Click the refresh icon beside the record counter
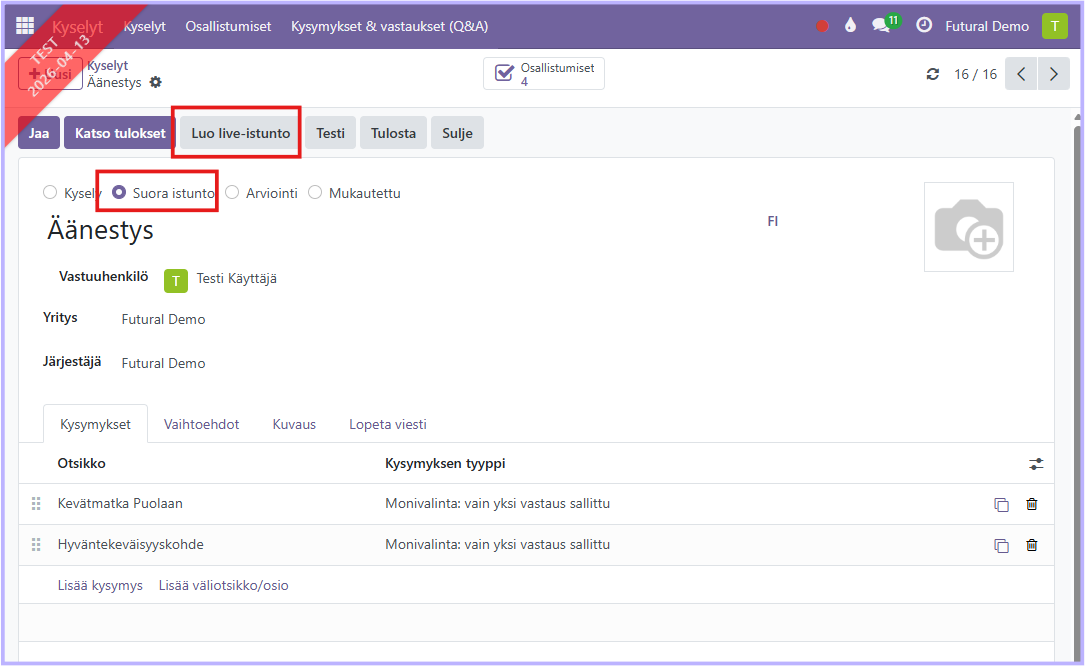 (933, 74)
